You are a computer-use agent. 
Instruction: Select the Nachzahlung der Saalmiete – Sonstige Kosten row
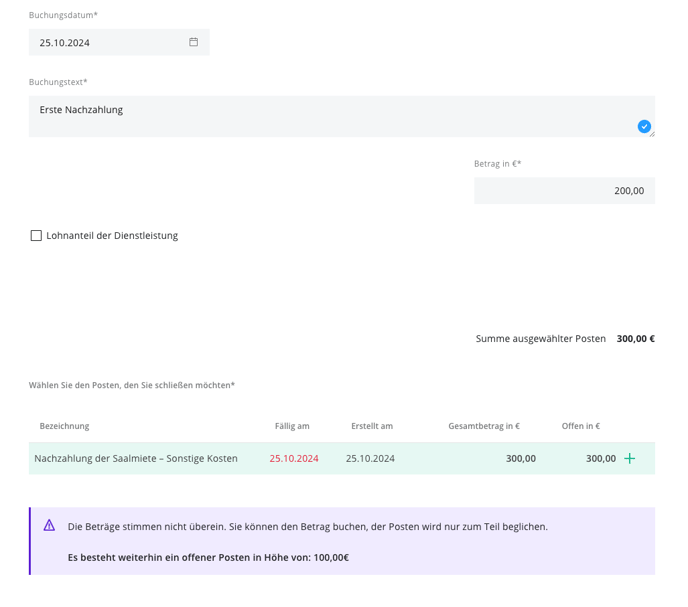(x=342, y=458)
